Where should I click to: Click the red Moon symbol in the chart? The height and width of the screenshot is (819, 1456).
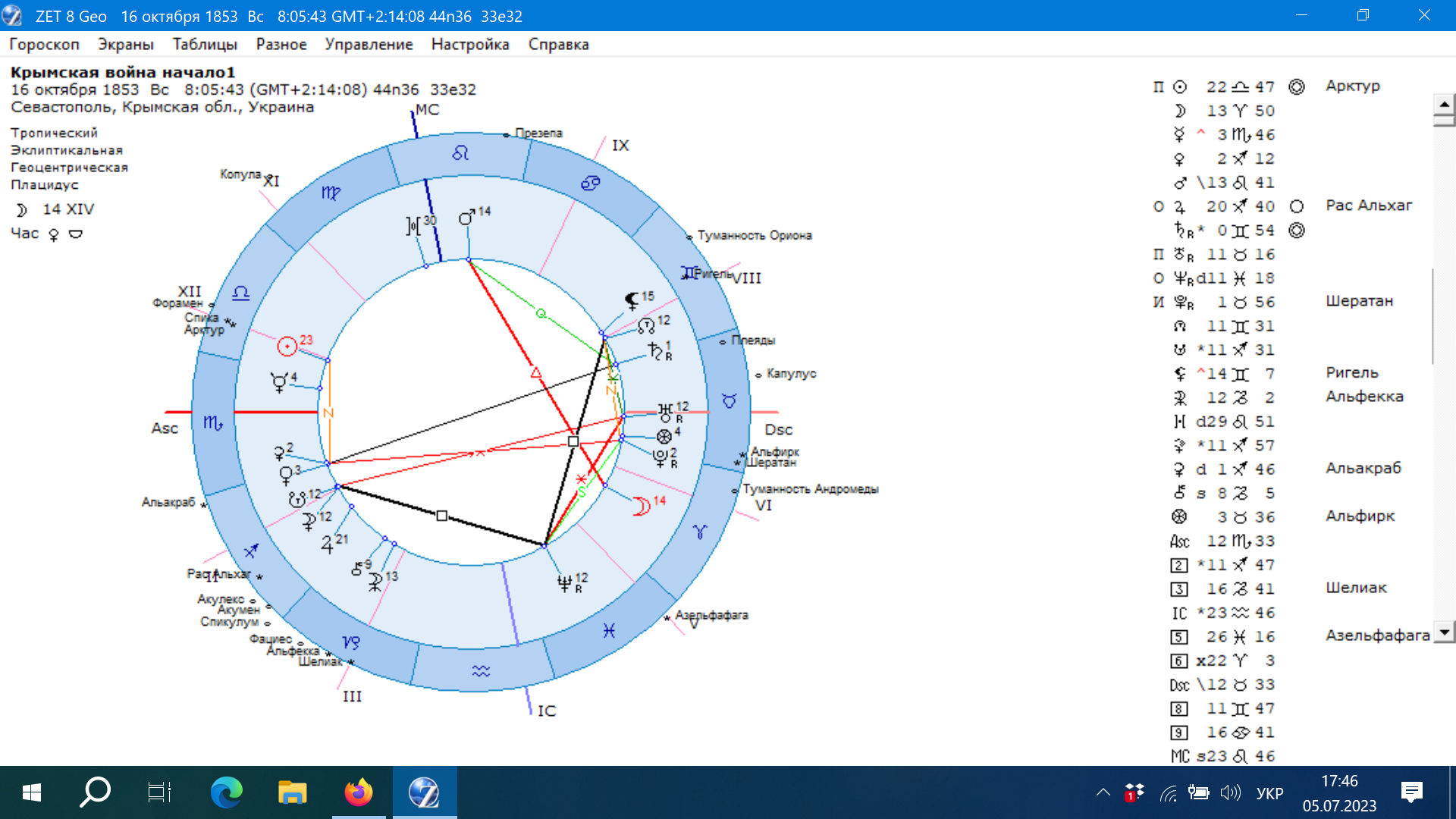point(642,506)
